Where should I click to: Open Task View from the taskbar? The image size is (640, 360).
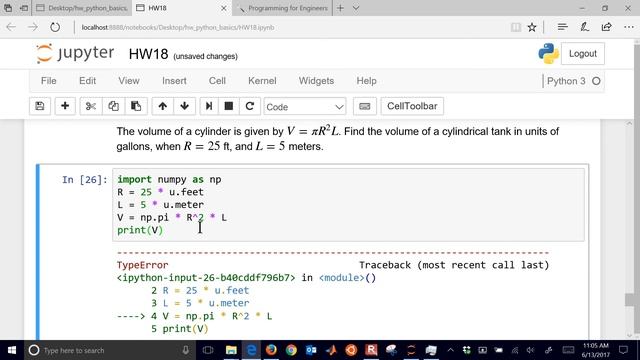coord(208,350)
